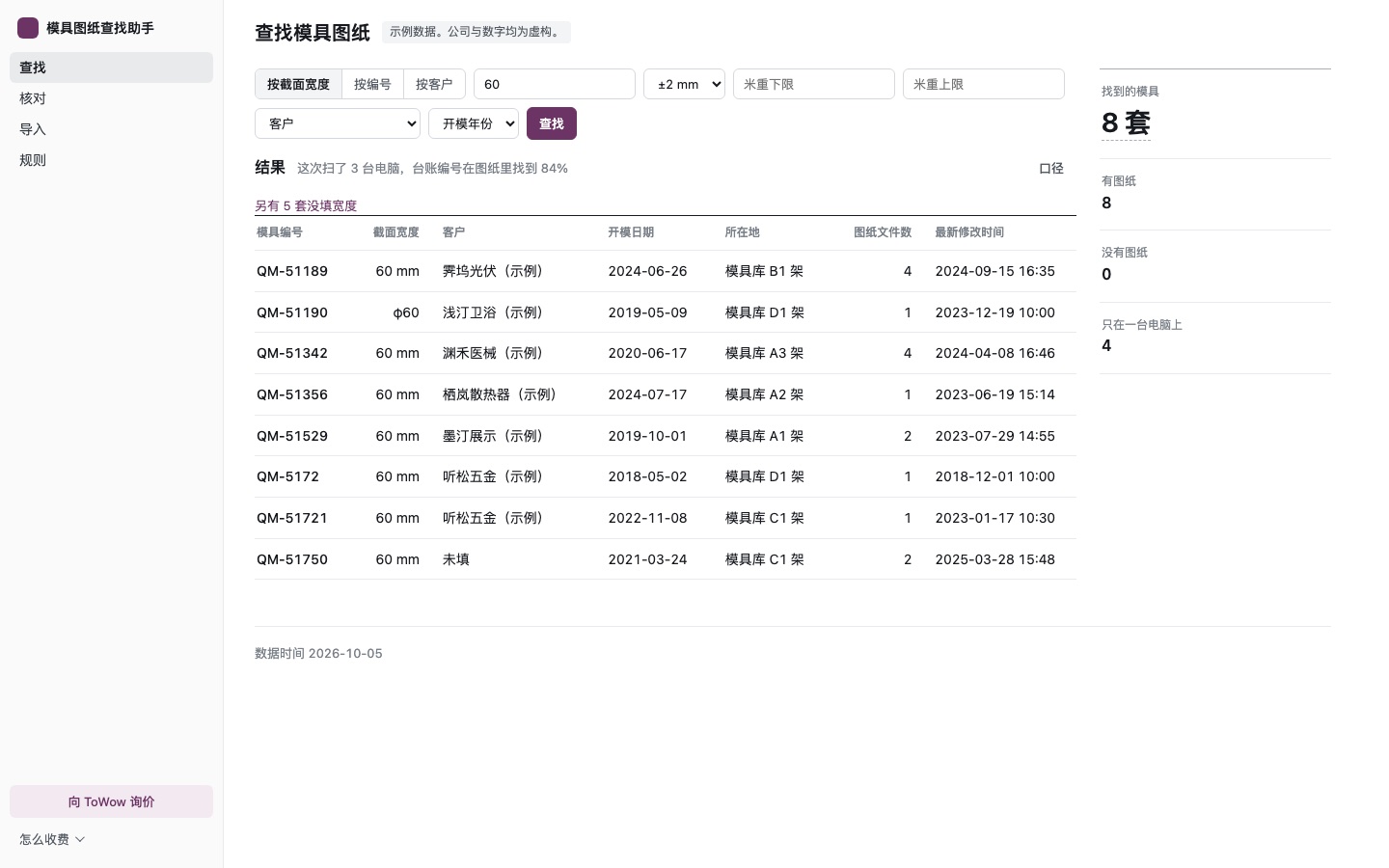
Task: Click the 未填 customer cell
Action: pos(456,559)
